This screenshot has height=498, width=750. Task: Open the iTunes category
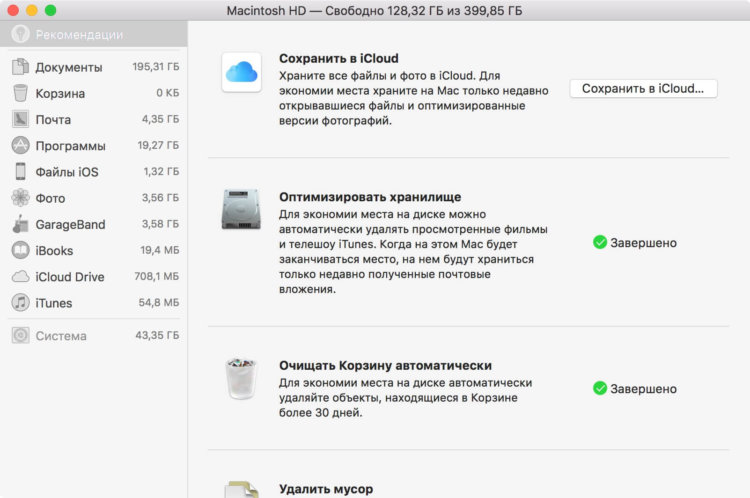(x=94, y=303)
